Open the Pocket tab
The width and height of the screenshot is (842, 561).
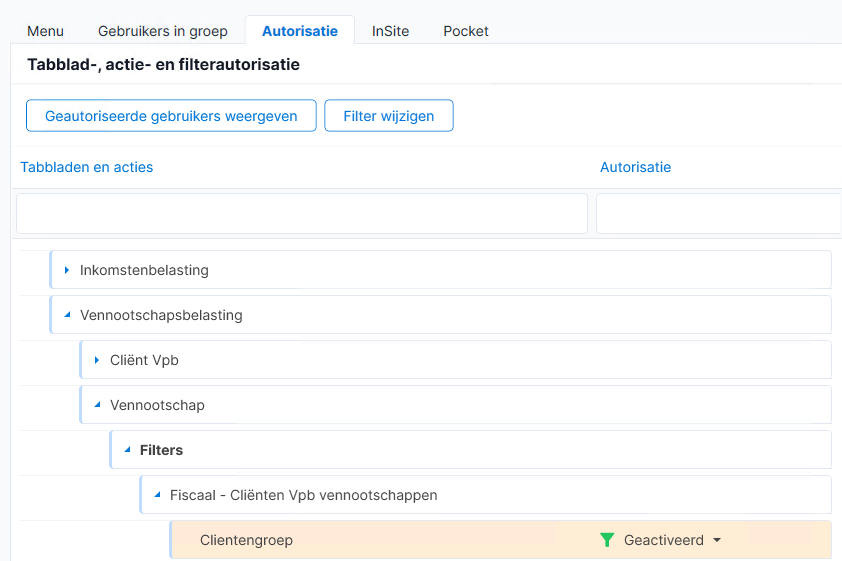click(x=466, y=31)
